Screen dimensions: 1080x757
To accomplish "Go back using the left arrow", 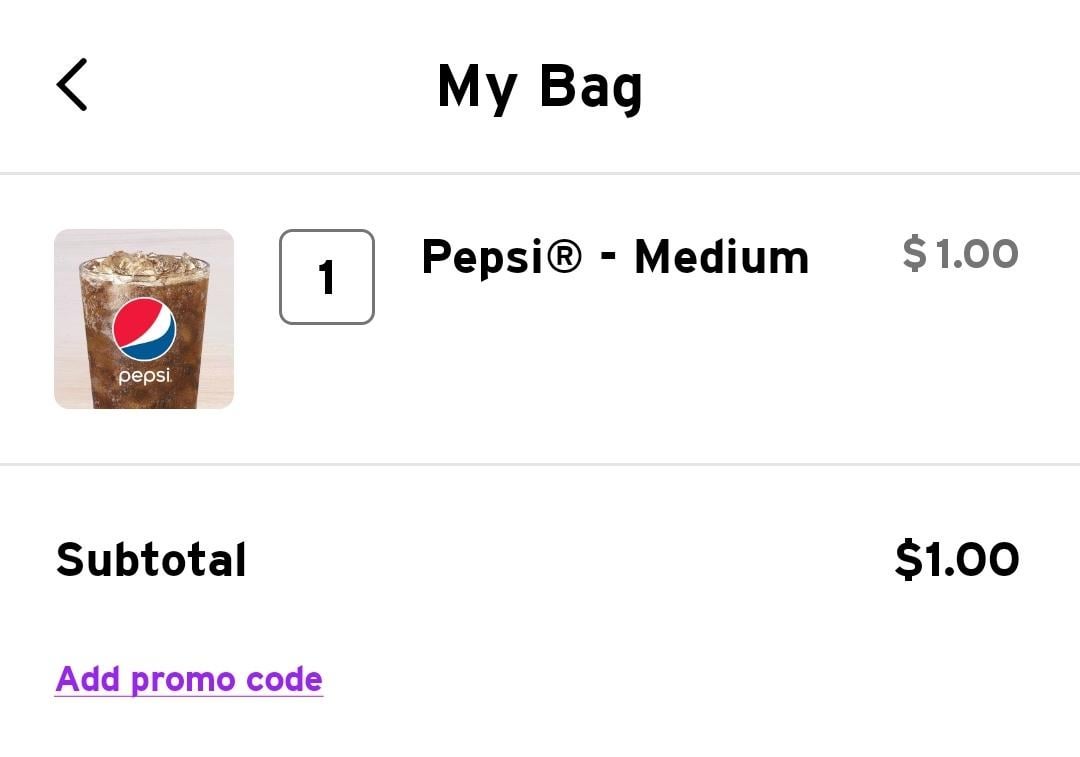I will coord(72,84).
